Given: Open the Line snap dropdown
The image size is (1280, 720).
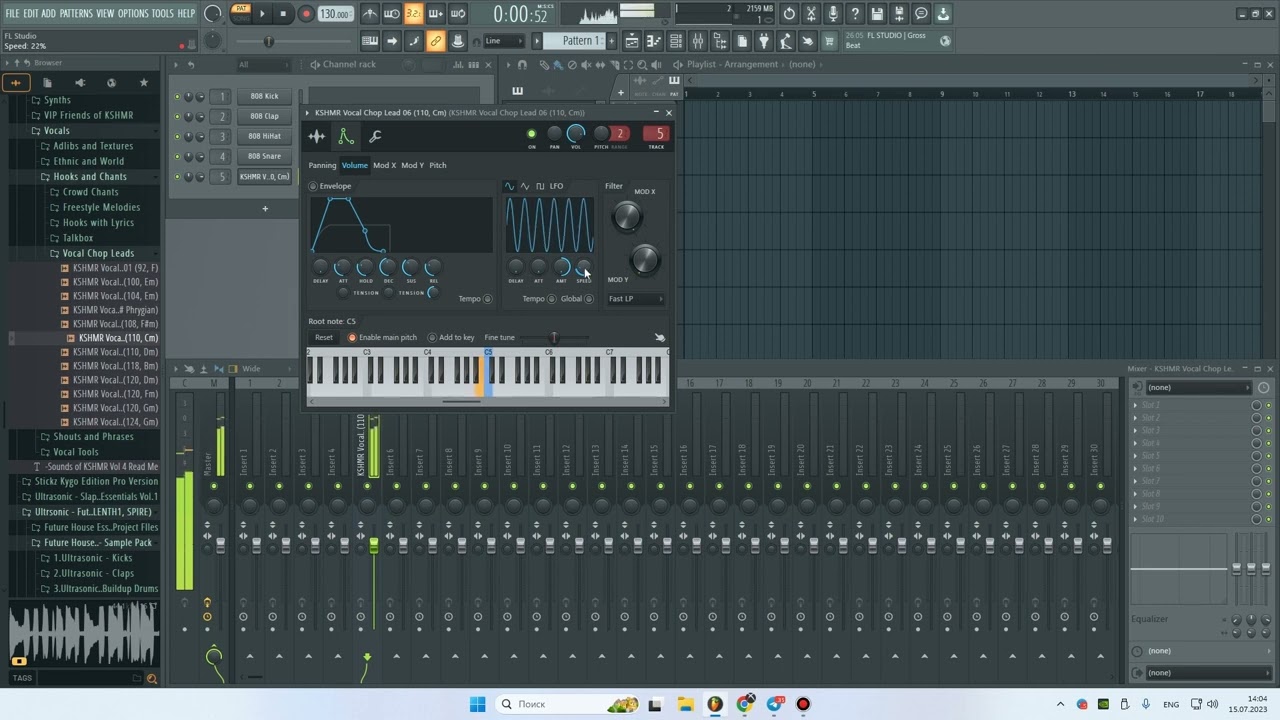Looking at the screenshot, I should pyautogui.click(x=504, y=41).
